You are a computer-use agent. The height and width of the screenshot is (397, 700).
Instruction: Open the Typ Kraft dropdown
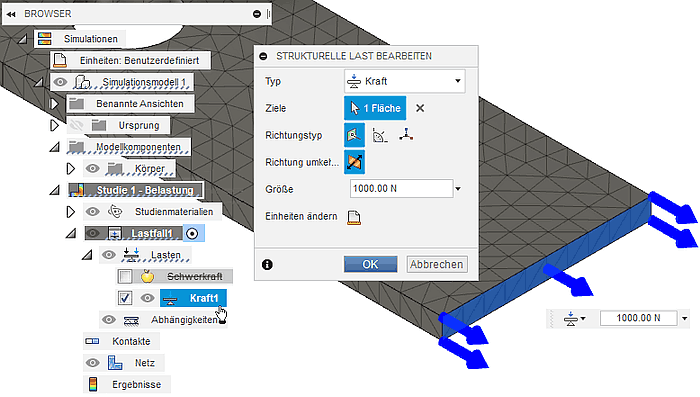tap(404, 81)
